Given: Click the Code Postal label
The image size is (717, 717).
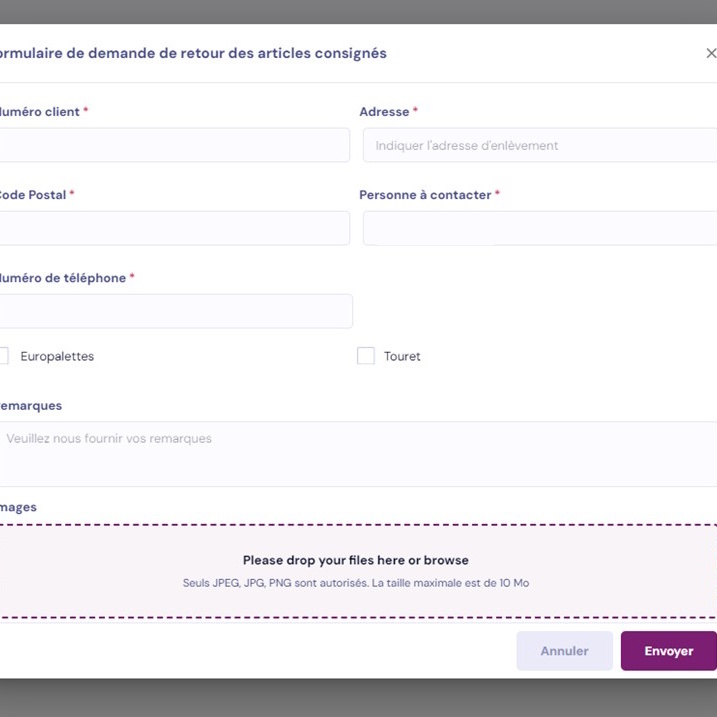Looking at the screenshot, I should [x=32, y=195].
